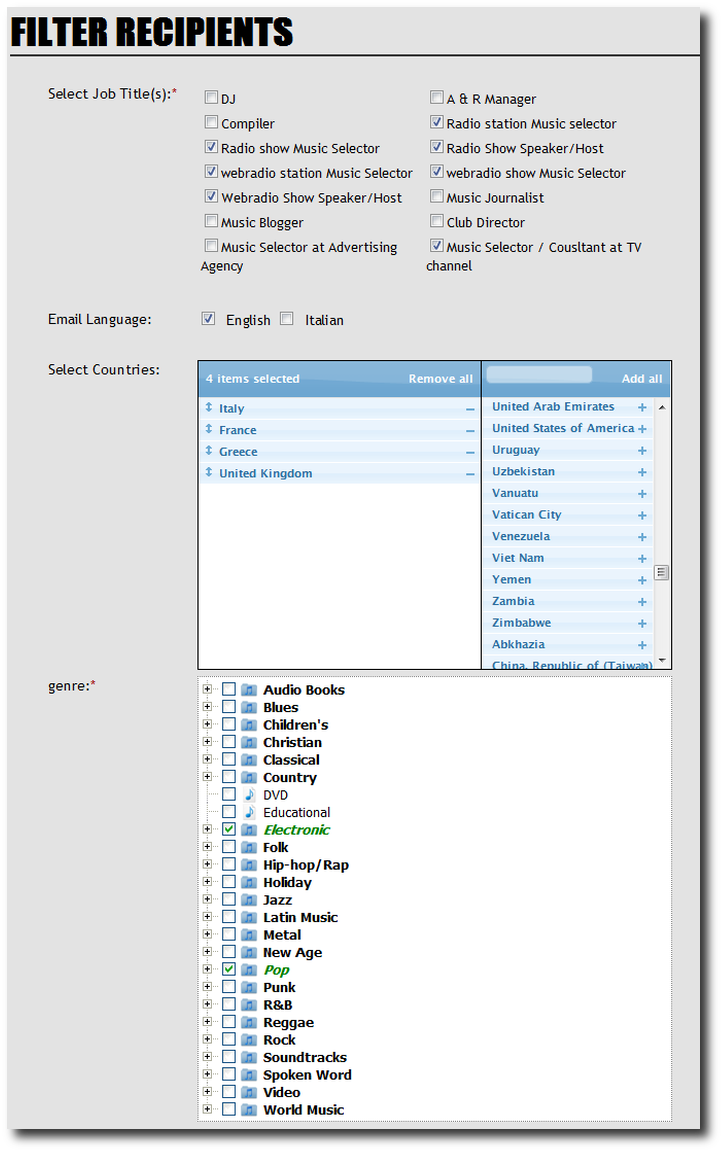
Task: Select the World Music genre label
Action: pos(303,1110)
